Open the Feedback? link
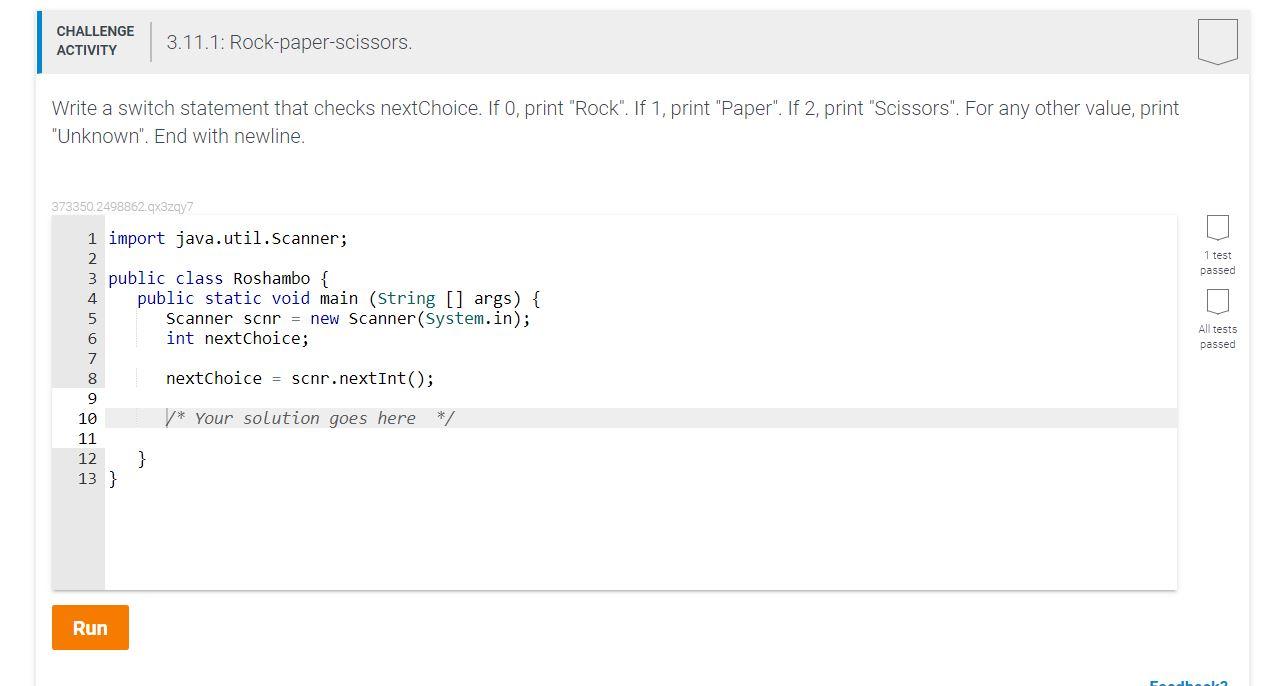This screenshot has width=1270, height=686. (1188, 683)
